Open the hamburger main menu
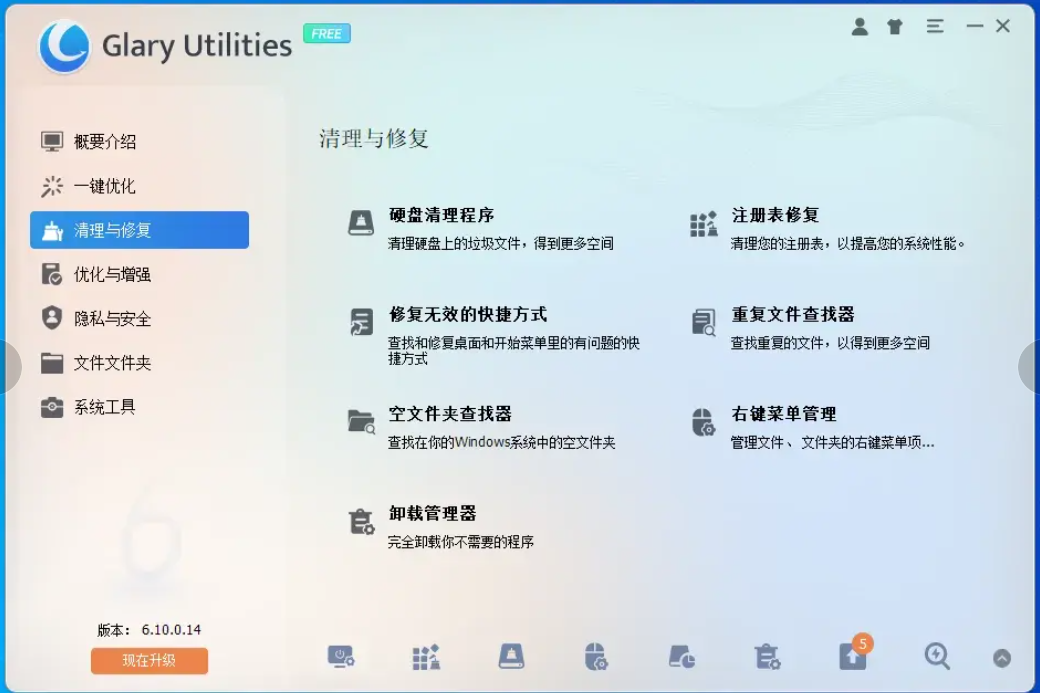The width and height of the screenshot is (1040, 693). [x=935, y=27]
